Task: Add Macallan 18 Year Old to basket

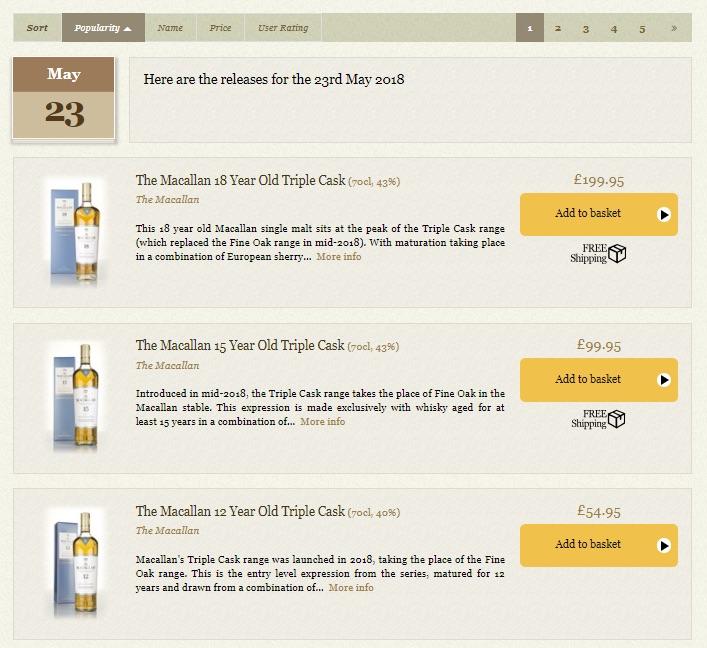Action: (x=598, y=214)
